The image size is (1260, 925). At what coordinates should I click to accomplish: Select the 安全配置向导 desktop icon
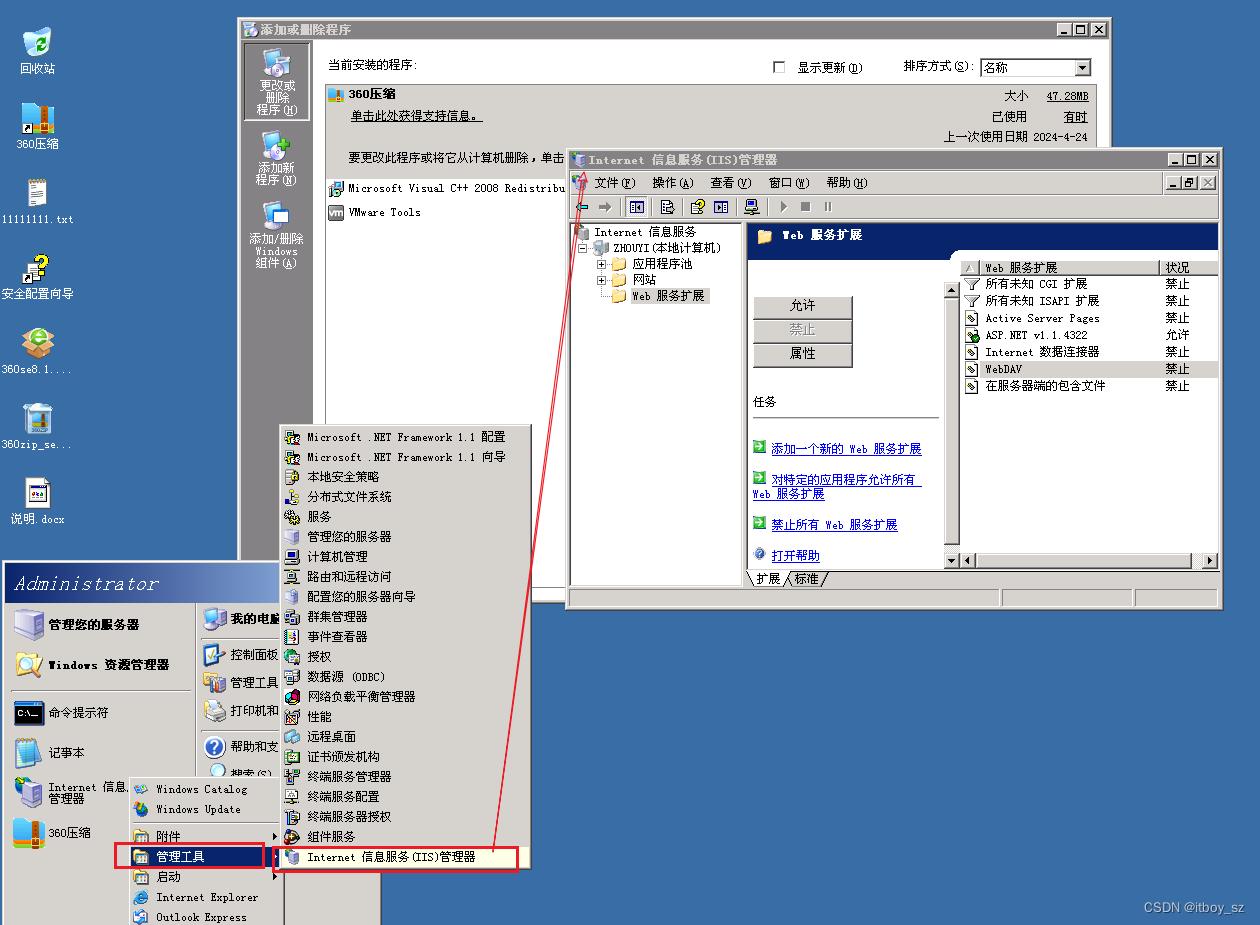coord(38,277)
